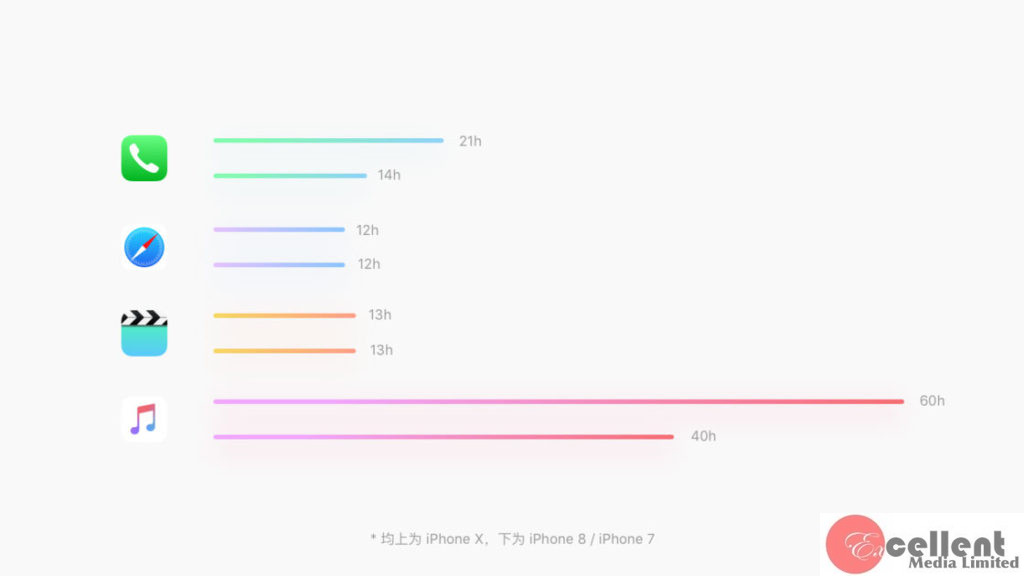1024x576 pixels.
Task: Click the lower 12h Safari bar
Action: point(279,265)
